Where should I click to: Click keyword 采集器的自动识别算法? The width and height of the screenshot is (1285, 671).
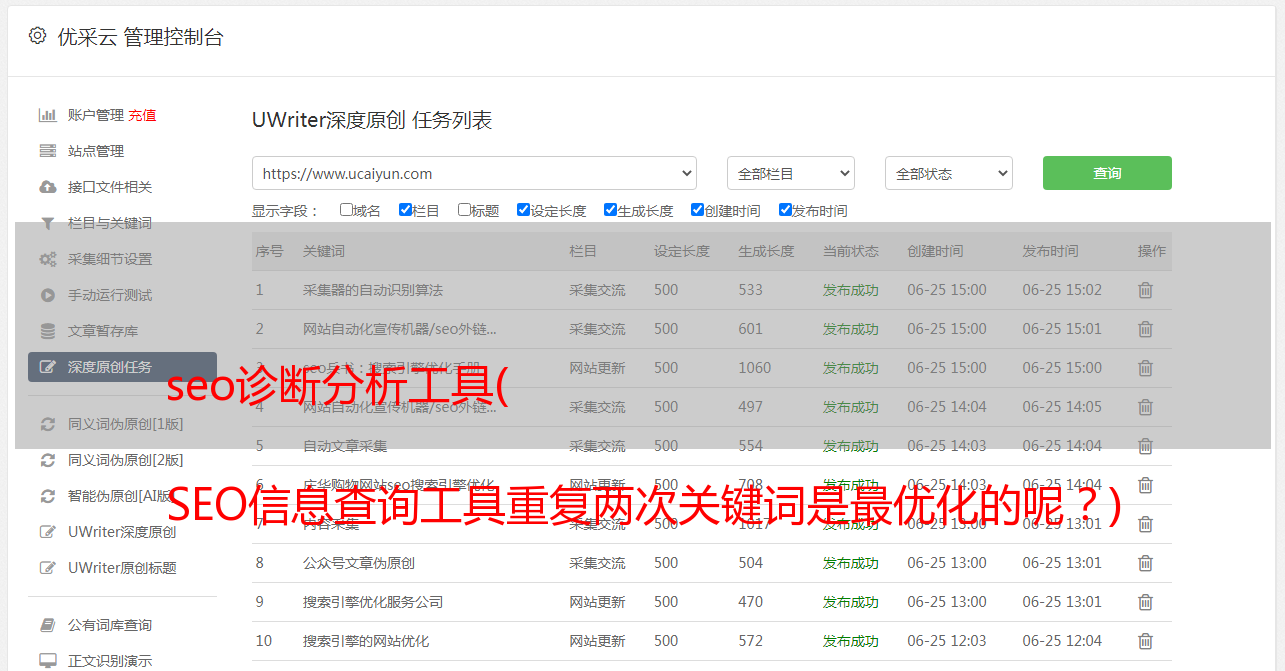tap(373, 290)
